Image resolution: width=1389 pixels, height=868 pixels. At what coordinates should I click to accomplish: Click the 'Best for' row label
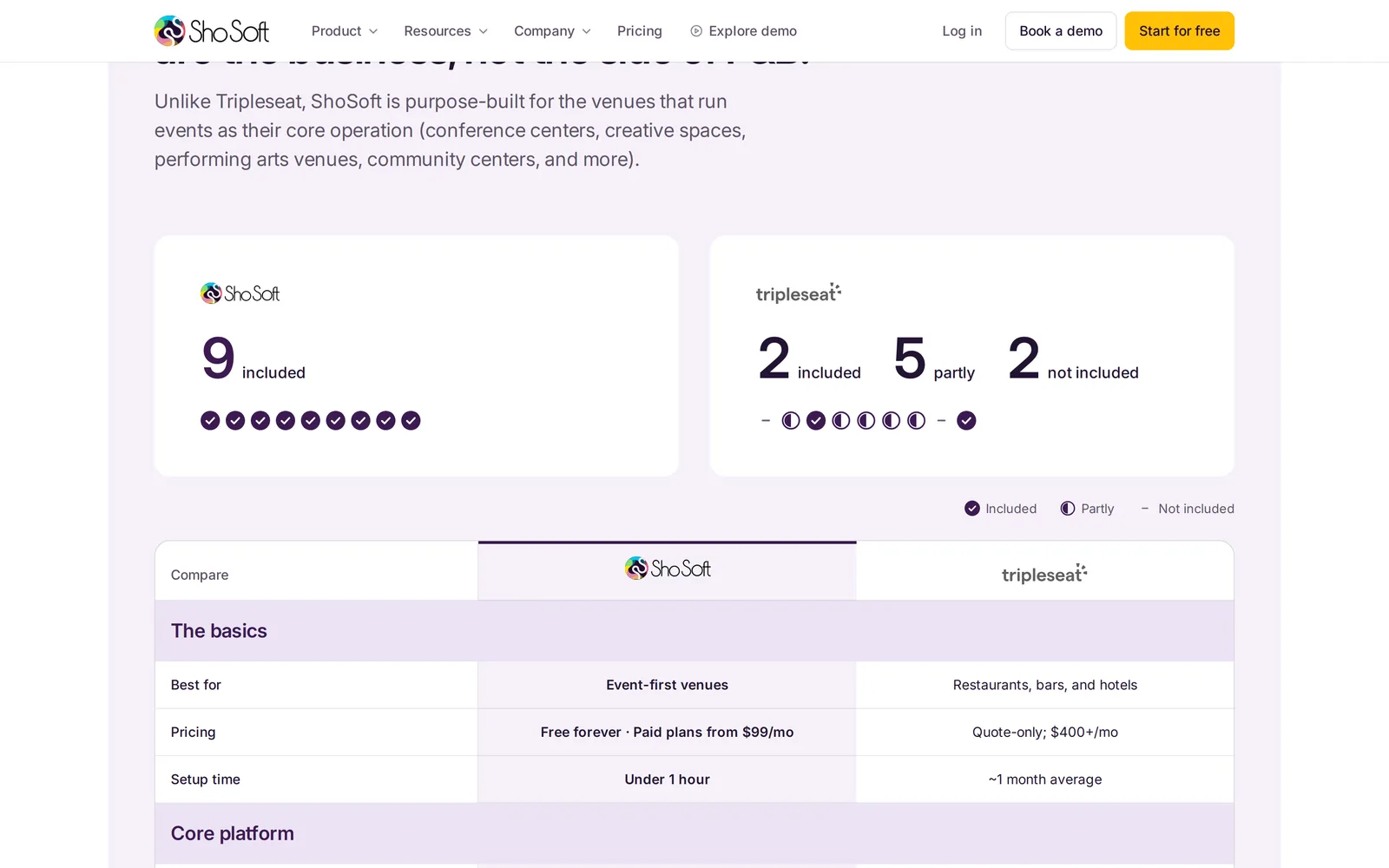click(x=196, y=685)
